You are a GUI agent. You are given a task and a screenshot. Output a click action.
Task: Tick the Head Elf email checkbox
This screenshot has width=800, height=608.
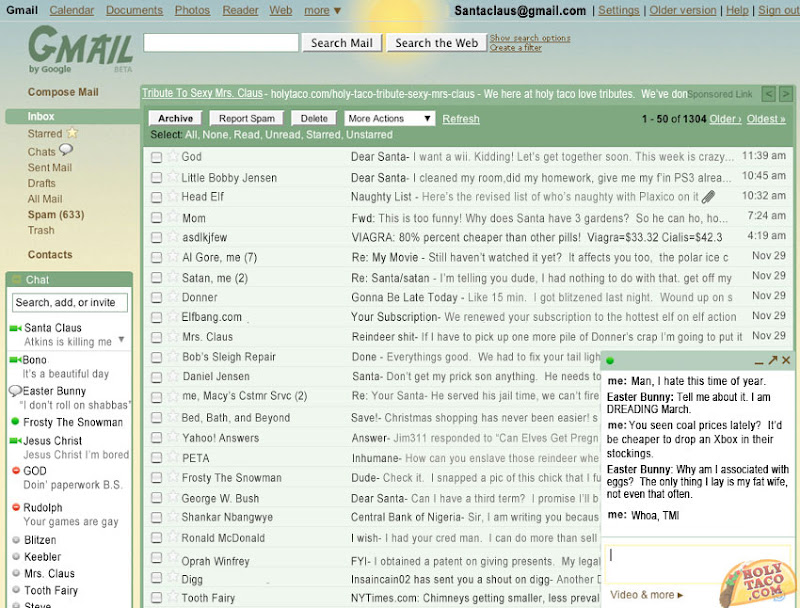pos(157,197)
